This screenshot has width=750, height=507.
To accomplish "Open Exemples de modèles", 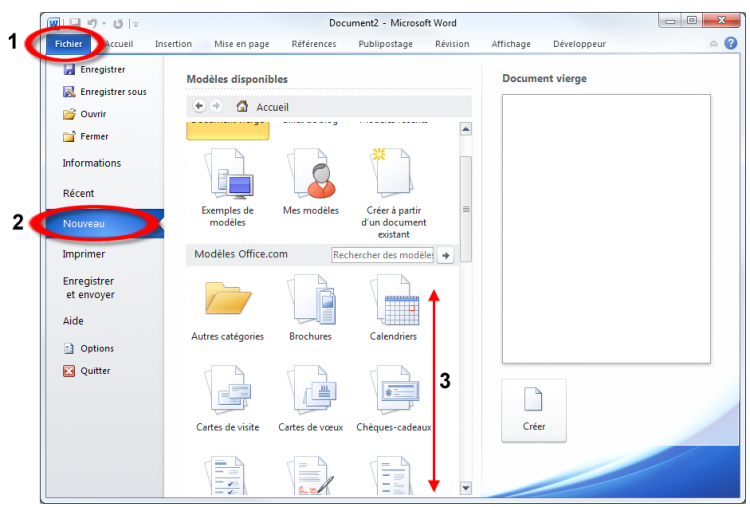I will [228, 187].
